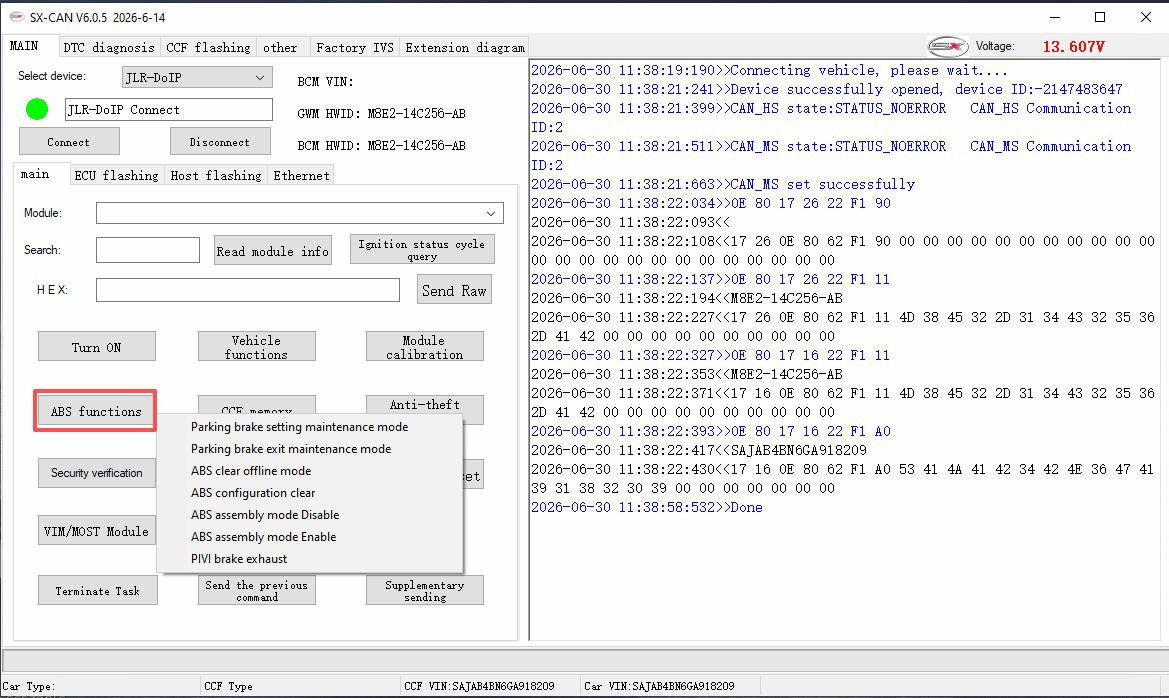Select the MAIN tab
1169x698 pixels.
pos(24,45)
